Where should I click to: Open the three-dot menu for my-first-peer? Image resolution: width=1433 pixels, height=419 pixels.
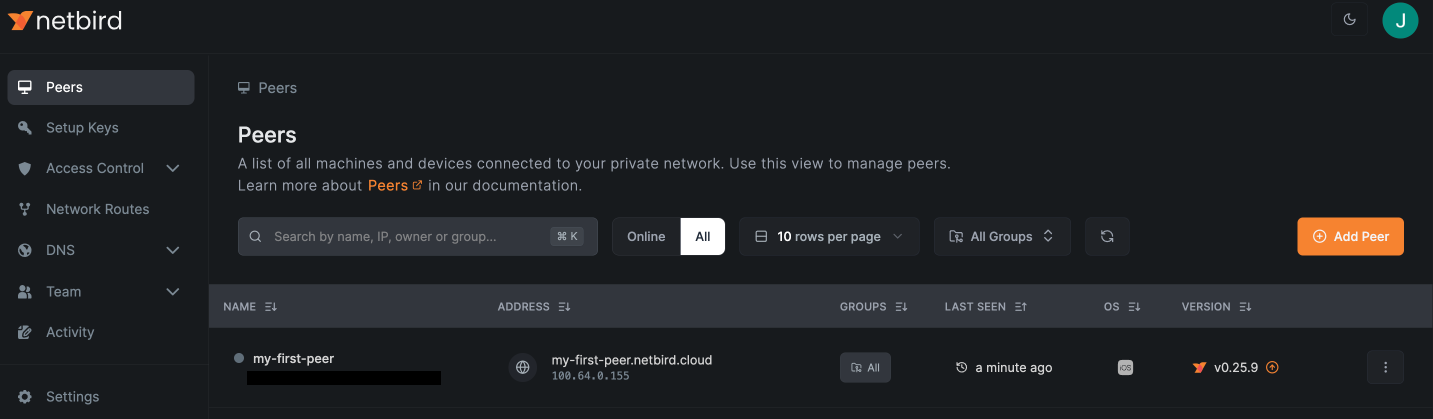[x=1385, y=367]
